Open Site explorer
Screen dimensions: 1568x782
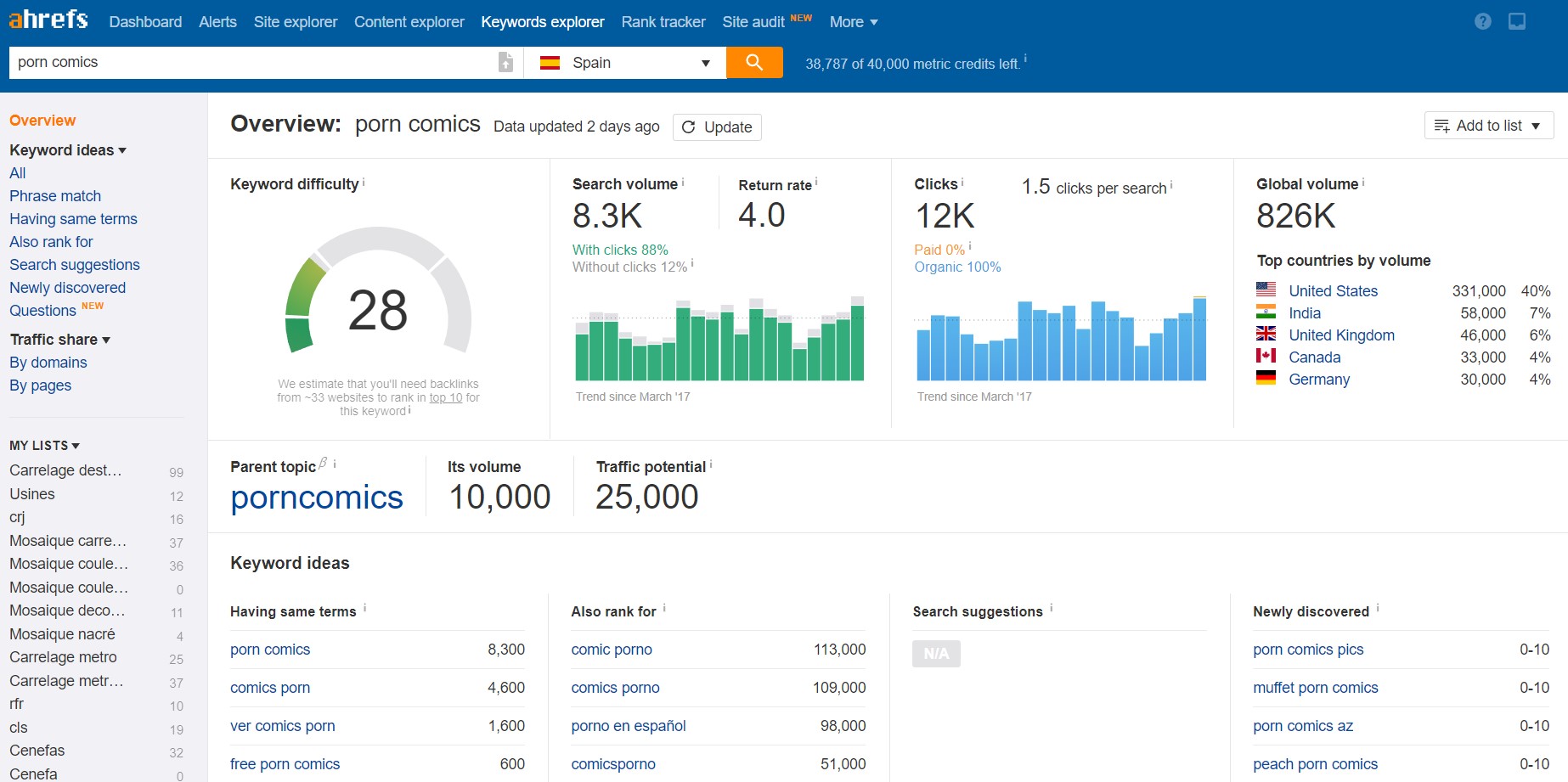(296, 22)
